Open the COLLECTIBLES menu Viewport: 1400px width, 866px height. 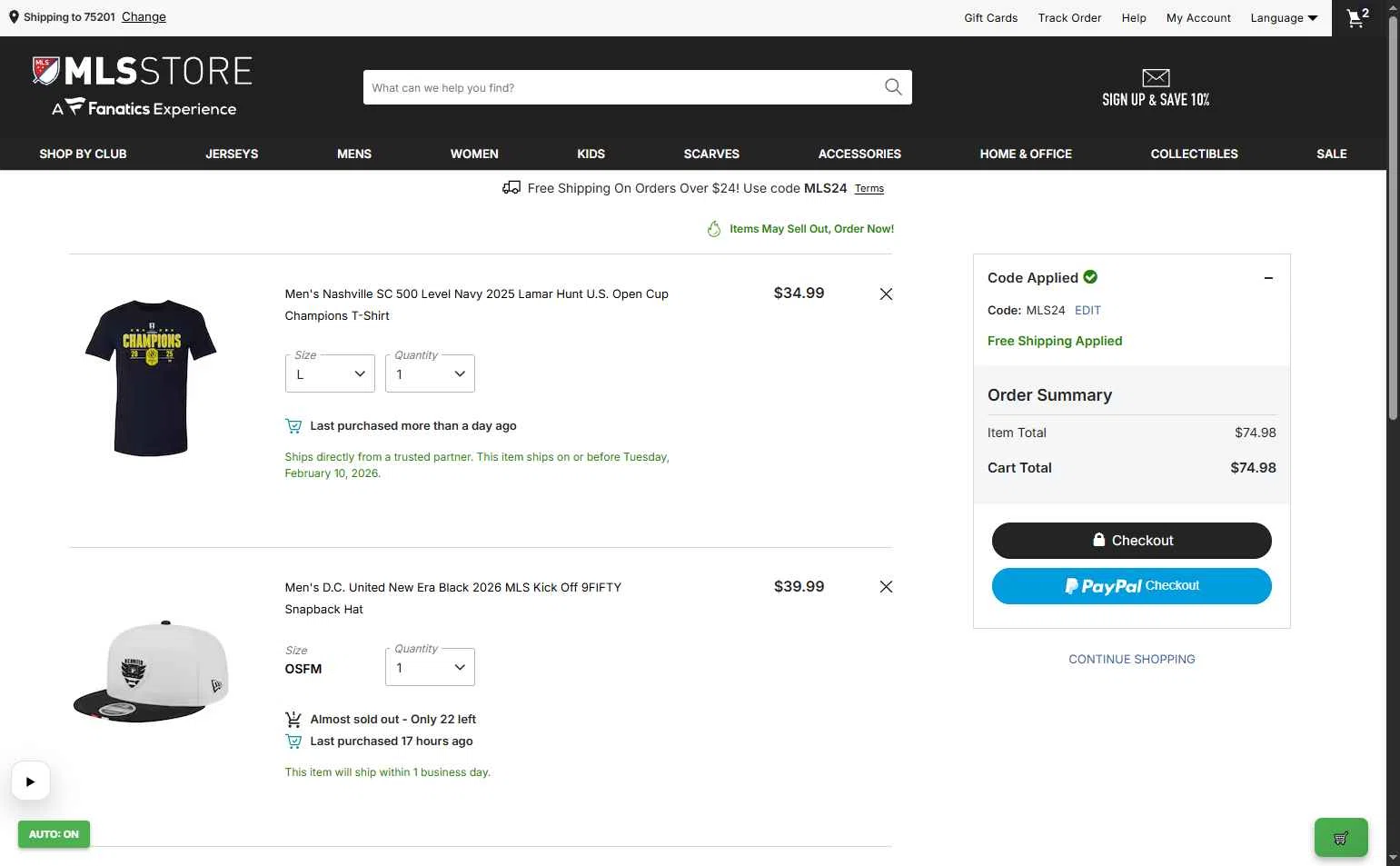pos(1194,154)
